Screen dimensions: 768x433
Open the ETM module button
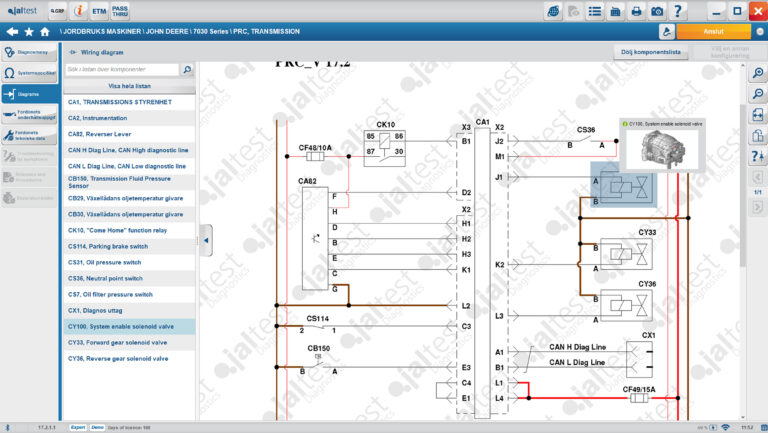99,11
